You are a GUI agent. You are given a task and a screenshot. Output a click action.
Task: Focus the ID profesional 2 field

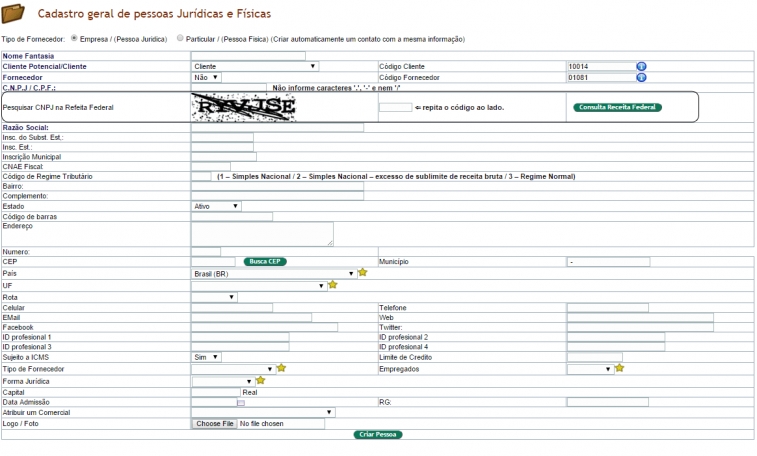(x=616, y=337)
